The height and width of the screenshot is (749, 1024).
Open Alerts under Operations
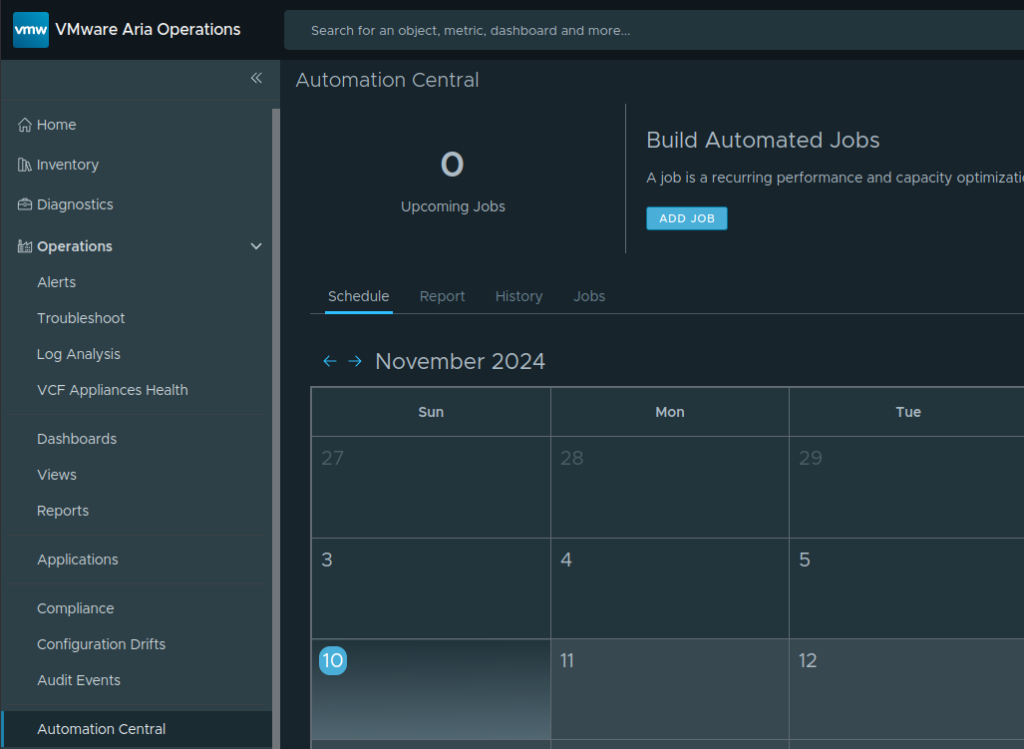click(56, 282)
